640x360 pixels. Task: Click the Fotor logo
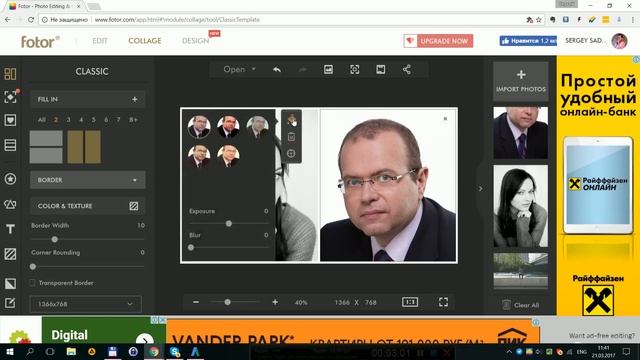tap(40, 41)
